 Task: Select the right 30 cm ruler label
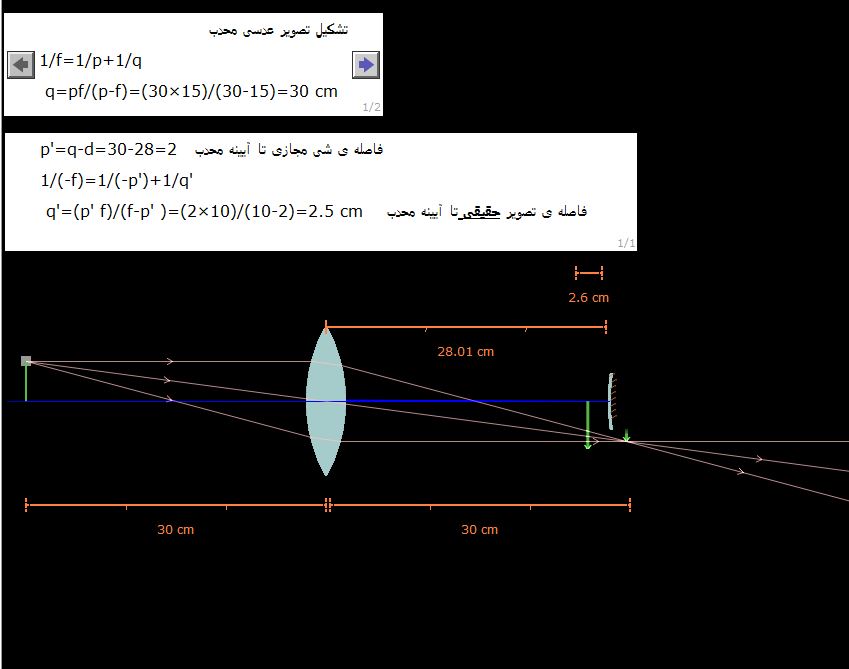pyautogui.click(x=479, y=529)
